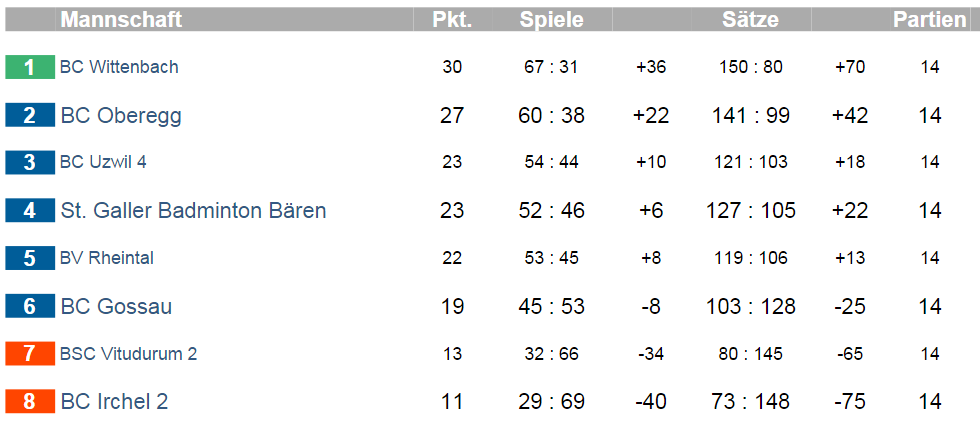
Task: Click blue rank 2 badge
Action: [x=30, y=115]
